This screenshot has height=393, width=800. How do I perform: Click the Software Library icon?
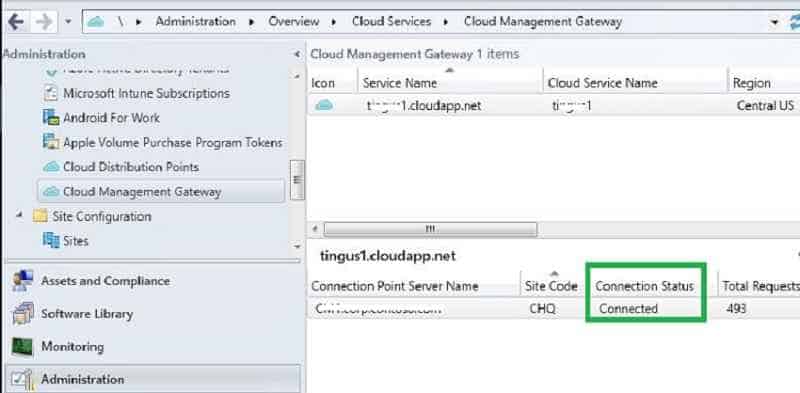click(23, 313)
